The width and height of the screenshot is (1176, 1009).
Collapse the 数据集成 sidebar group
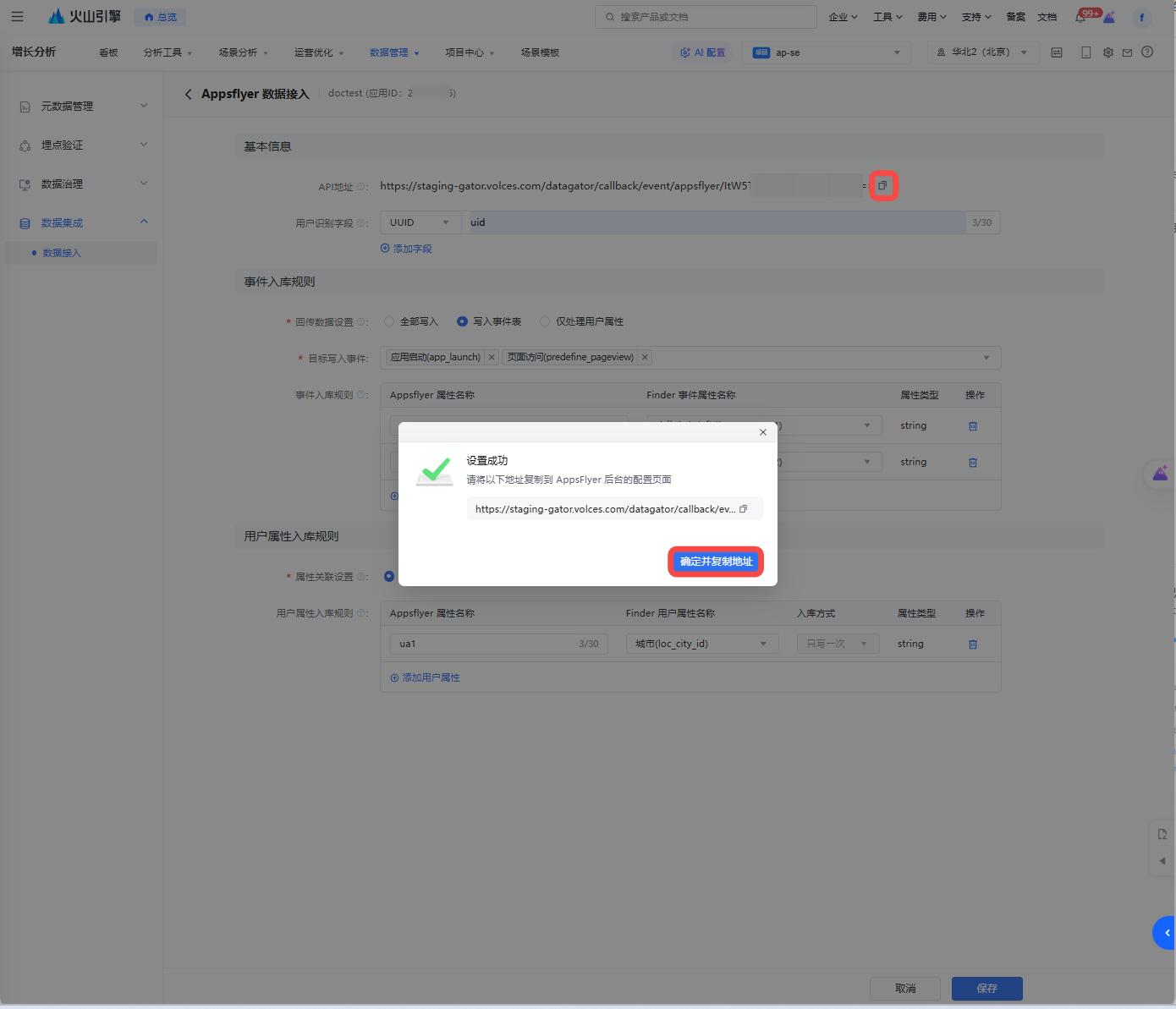[x=84, y=222]
